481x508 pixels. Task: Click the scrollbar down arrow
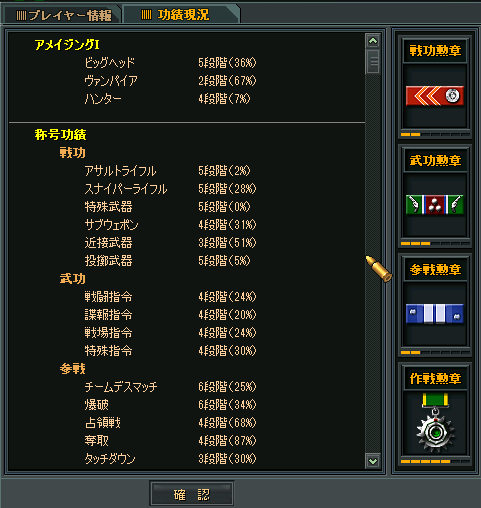pos(373,461)
